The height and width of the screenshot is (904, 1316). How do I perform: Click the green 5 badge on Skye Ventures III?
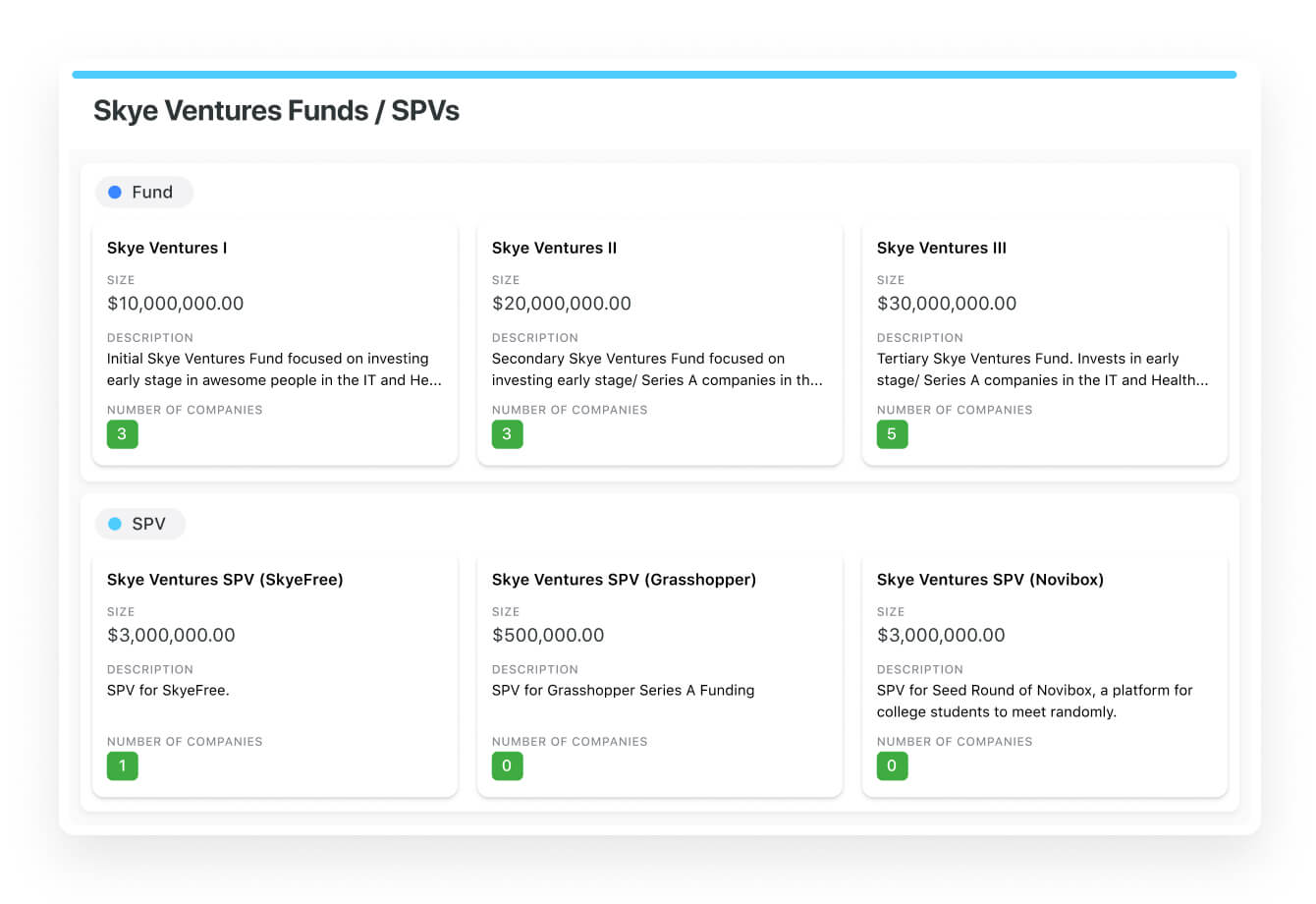(892, 434)
